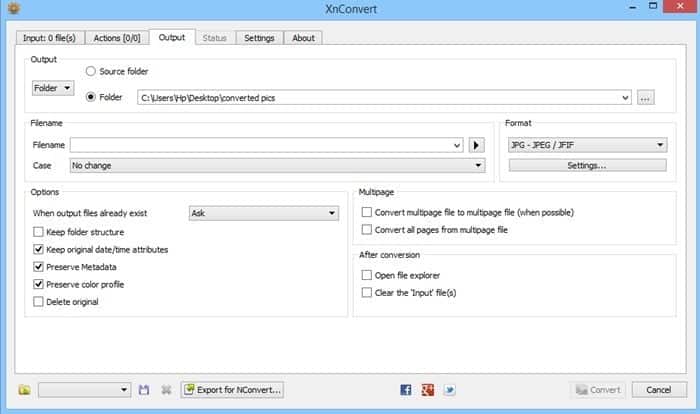The image size is (700, 414).
Task: Expand the Ask overwrite behavior dropdown
Action: [x=263, y=213]
